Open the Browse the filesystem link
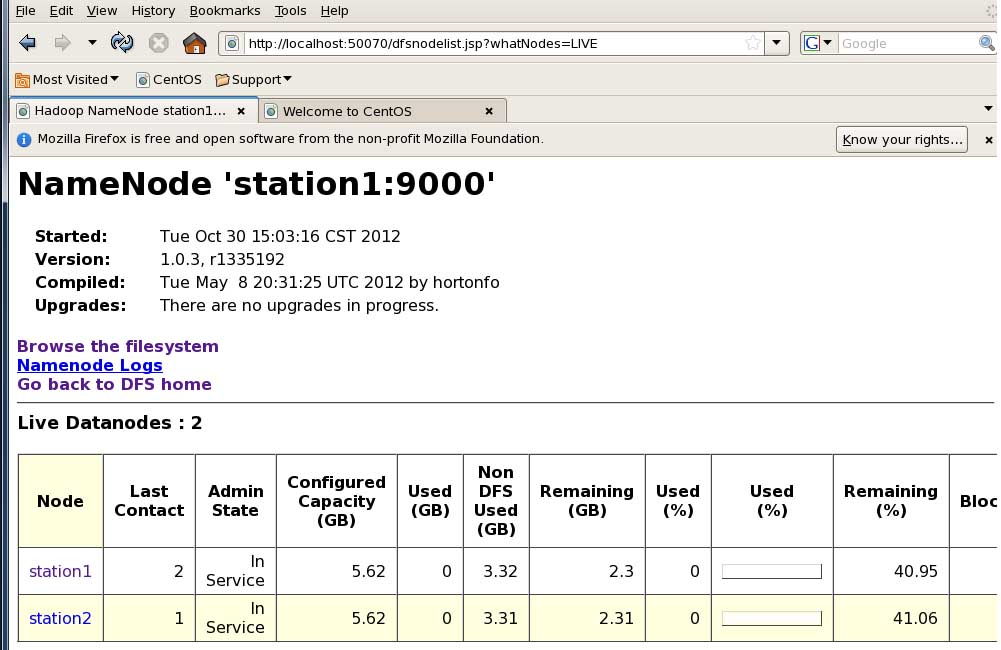The width and height of the screenshot is (1001, 650). pyautogui.click(x=118, y=346)
